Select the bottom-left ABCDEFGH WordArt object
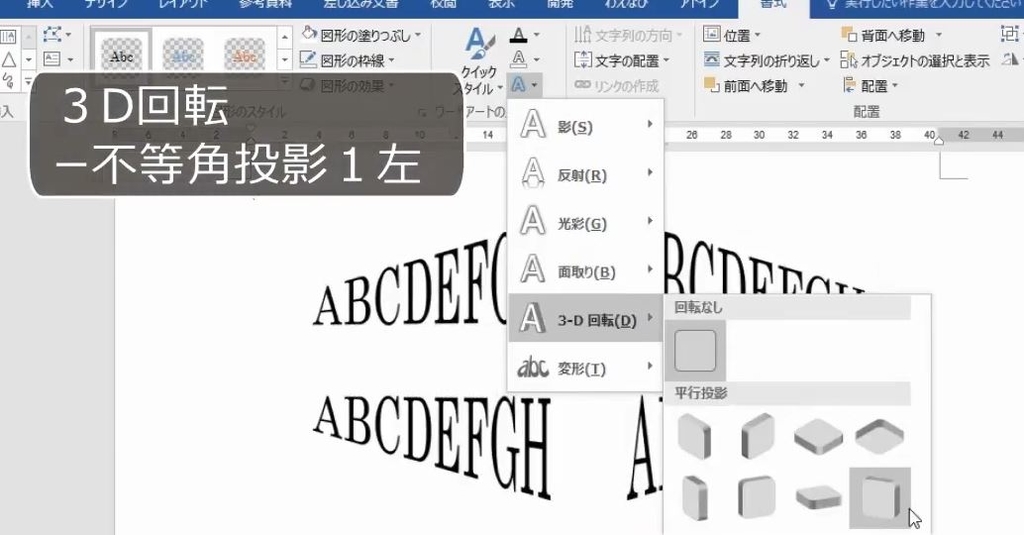Image resolution: width=1024 pixels, height=535 pixels. (x=432, y=446)
